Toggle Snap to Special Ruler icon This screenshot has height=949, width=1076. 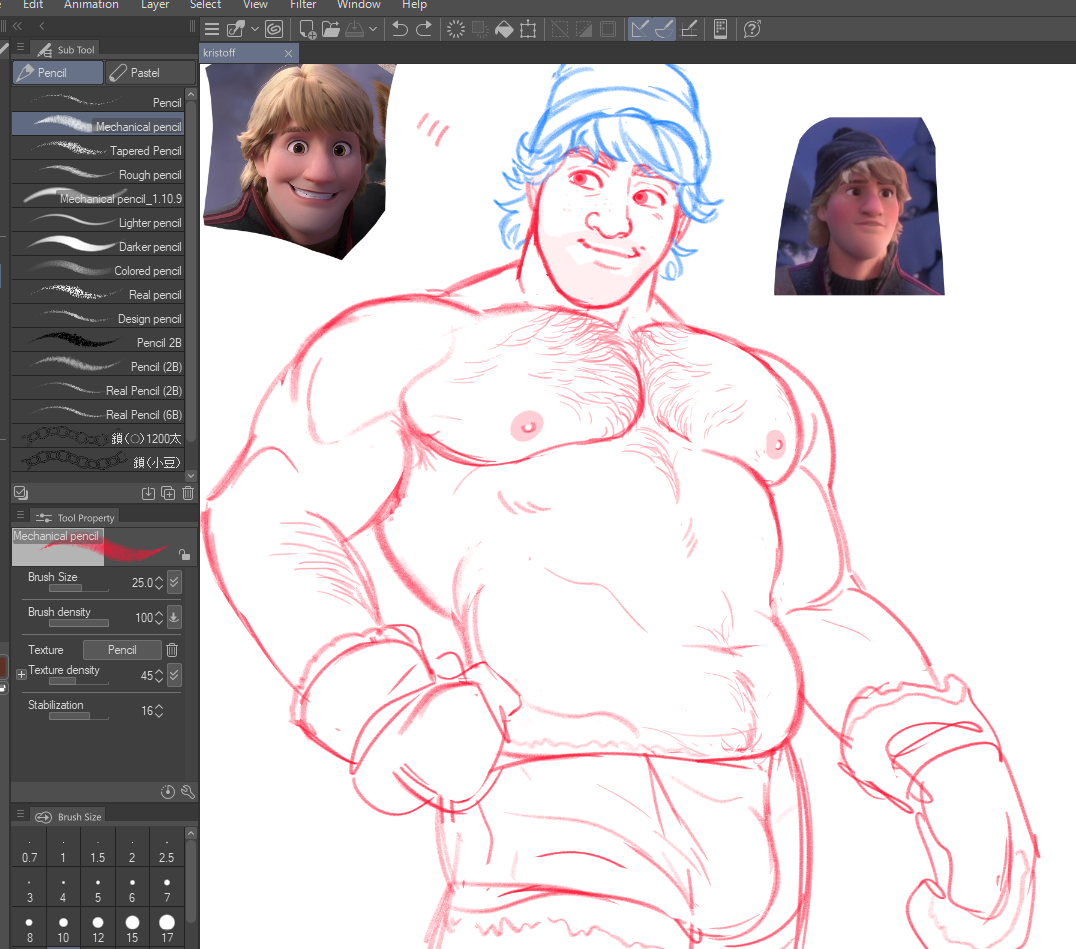(664, 29)
